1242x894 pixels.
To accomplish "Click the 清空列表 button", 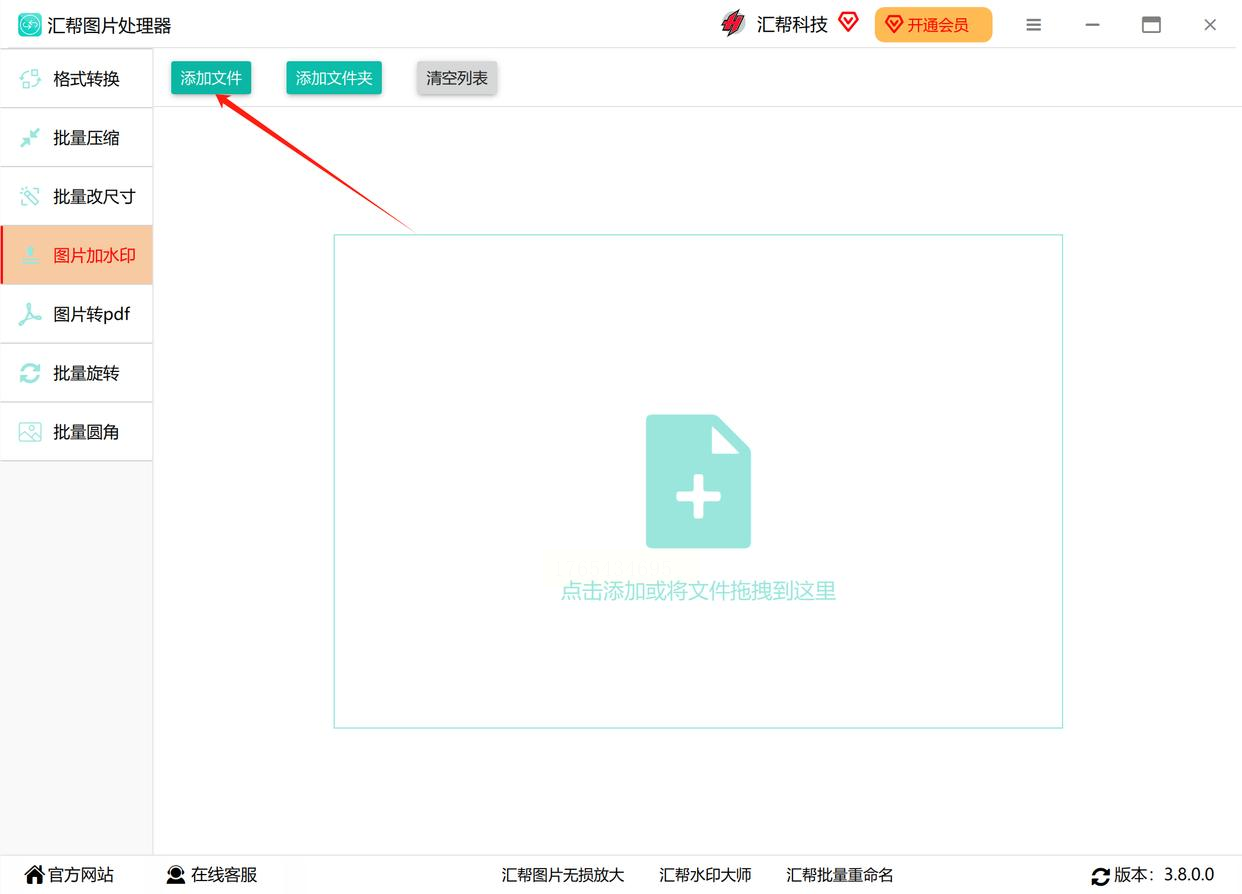I will click(x=457, y=78).
